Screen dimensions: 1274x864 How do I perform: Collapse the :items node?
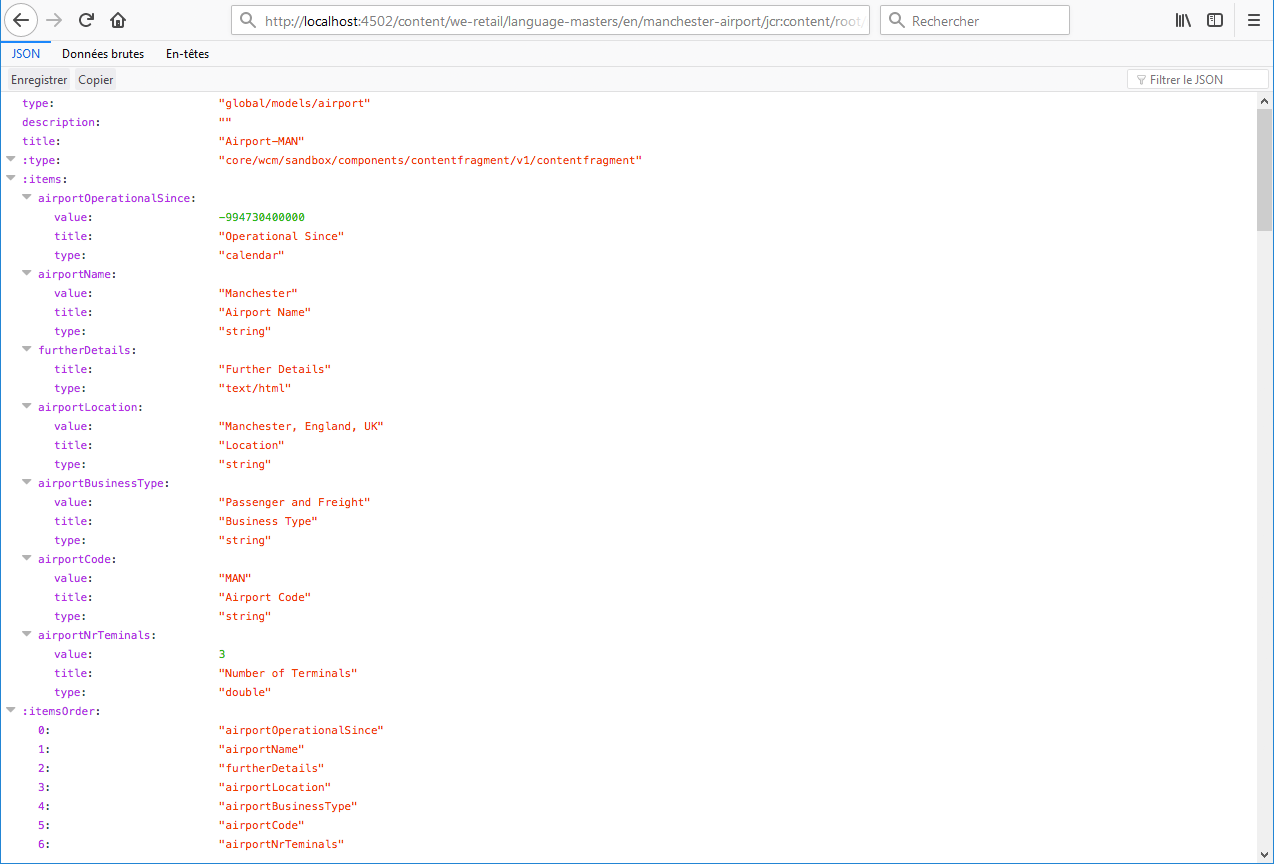tap(11, 179)
